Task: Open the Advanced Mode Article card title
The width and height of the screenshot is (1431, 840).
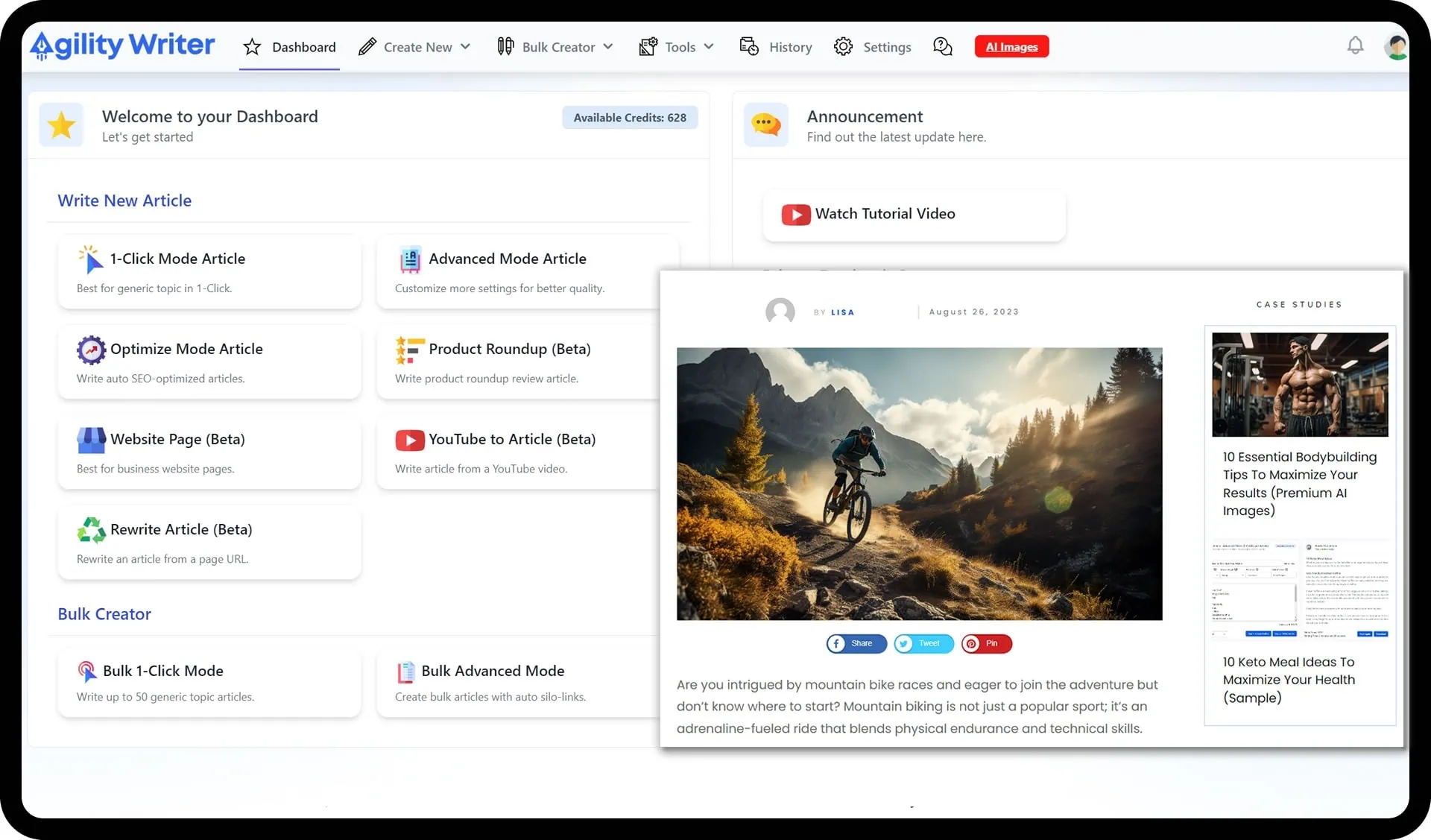Action: coord(507,259)
